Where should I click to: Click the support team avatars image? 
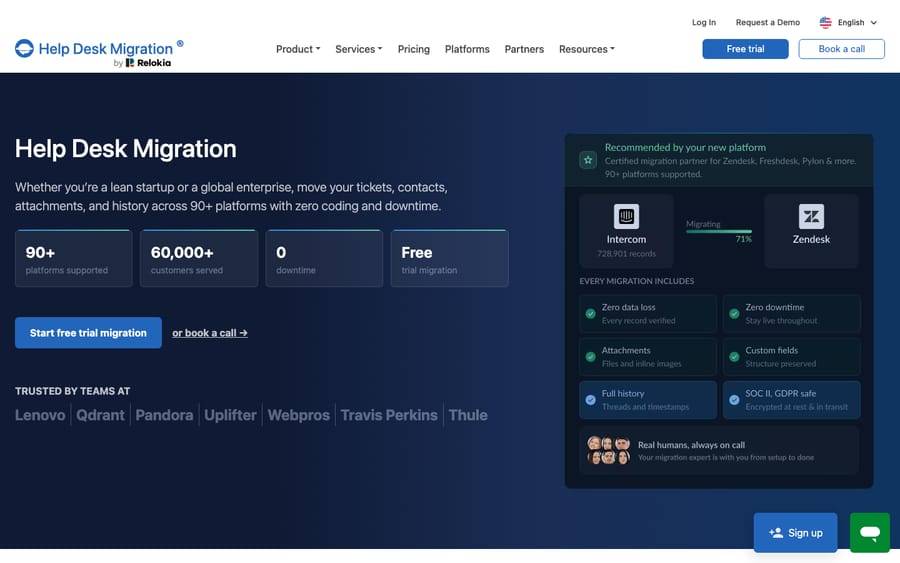pos(608,451)
